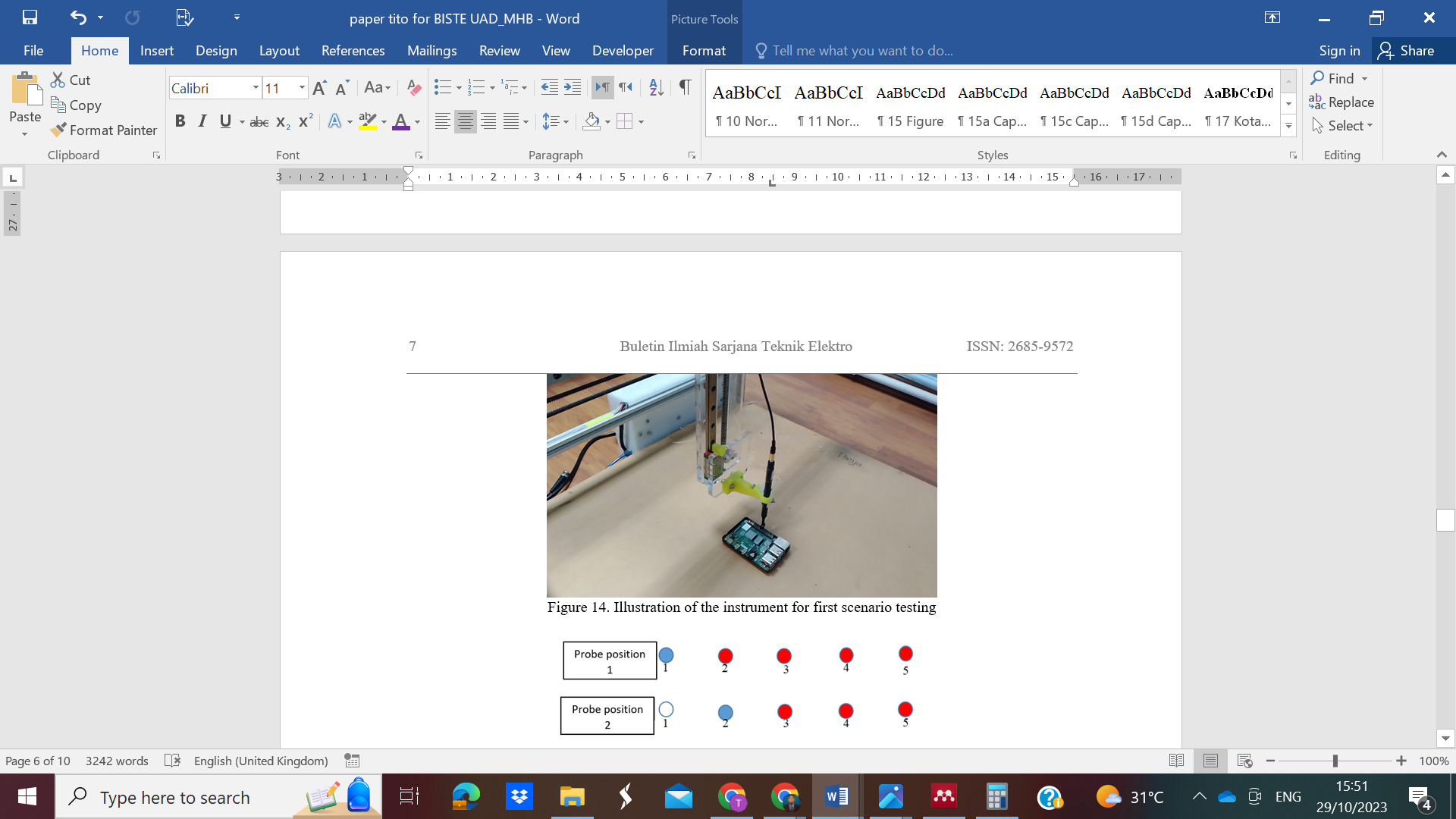This screenshot has height=819, width=1456.
Task: Click the Sort paragraphs icon
Action: (x=656, y=88)
